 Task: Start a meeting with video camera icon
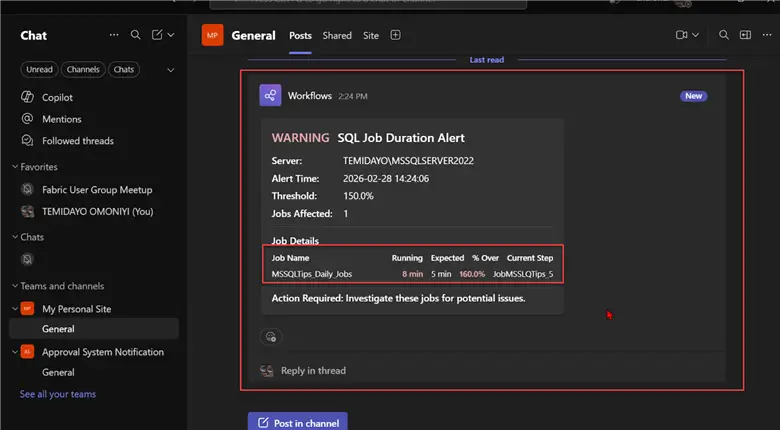pyautogui.click(x=682, y=35)
